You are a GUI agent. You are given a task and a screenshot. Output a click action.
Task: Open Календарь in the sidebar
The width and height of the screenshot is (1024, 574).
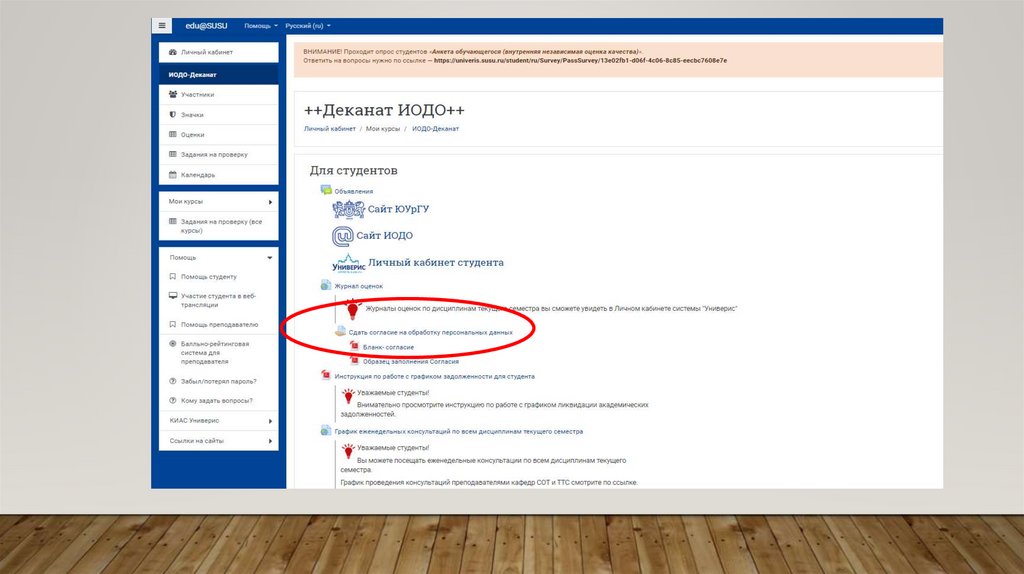198,175
